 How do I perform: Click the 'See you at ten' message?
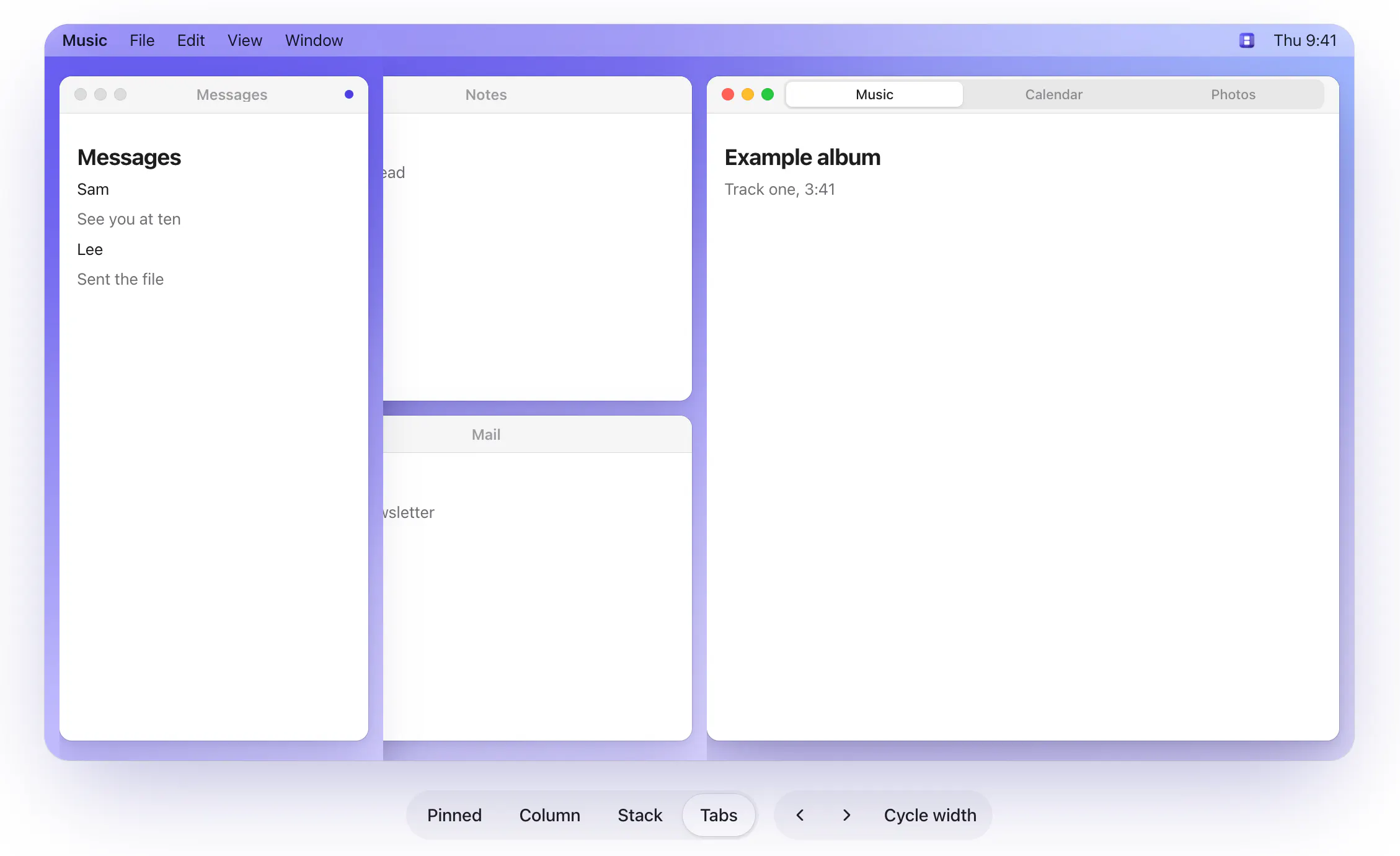129,219
